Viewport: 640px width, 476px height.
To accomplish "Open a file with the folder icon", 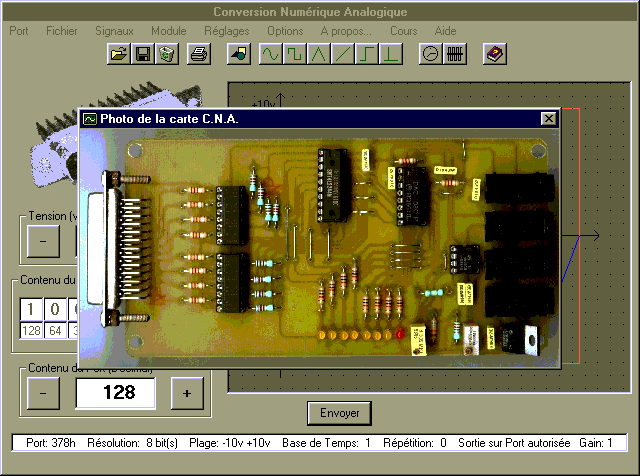I will [x=118, y=54].
